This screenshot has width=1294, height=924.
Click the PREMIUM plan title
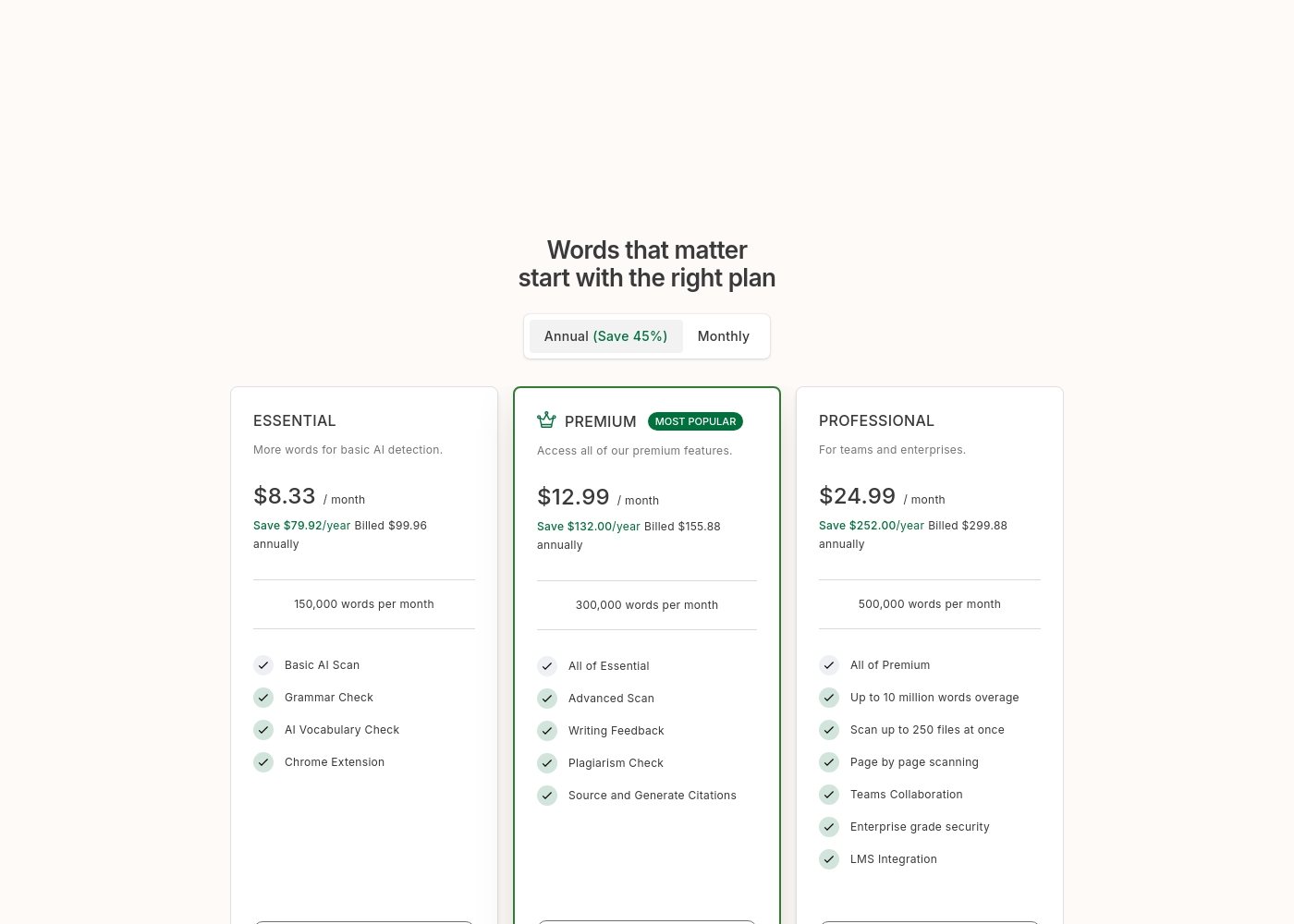pos(601,421)
